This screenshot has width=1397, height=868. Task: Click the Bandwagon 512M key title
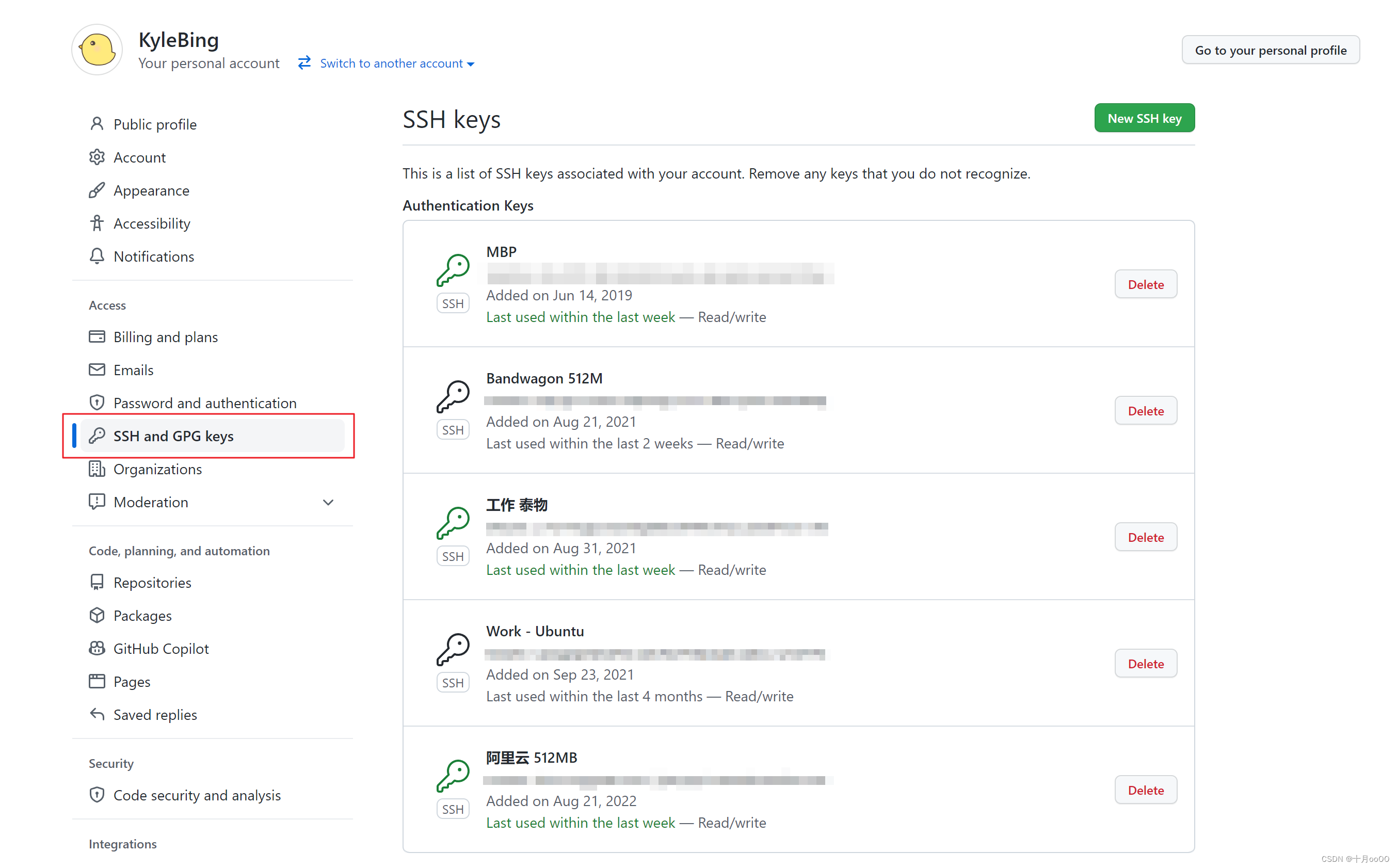pyautogui.click(x=544, y=378)
